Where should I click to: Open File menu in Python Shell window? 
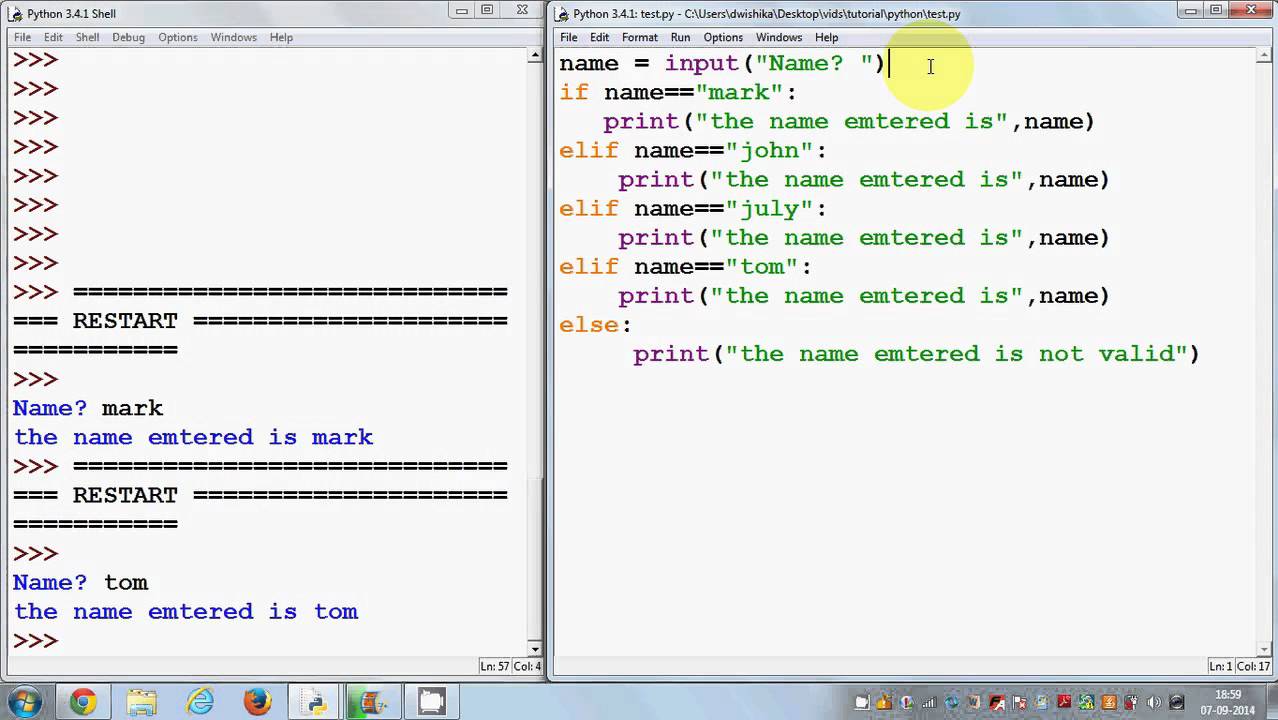point(22,37)
